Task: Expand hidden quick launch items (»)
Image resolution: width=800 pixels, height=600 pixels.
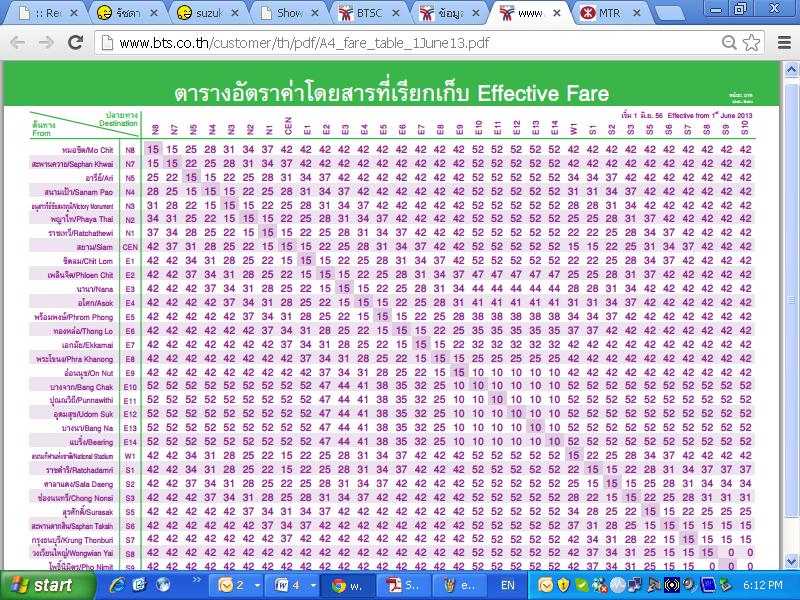Action: tap(196, 579)
